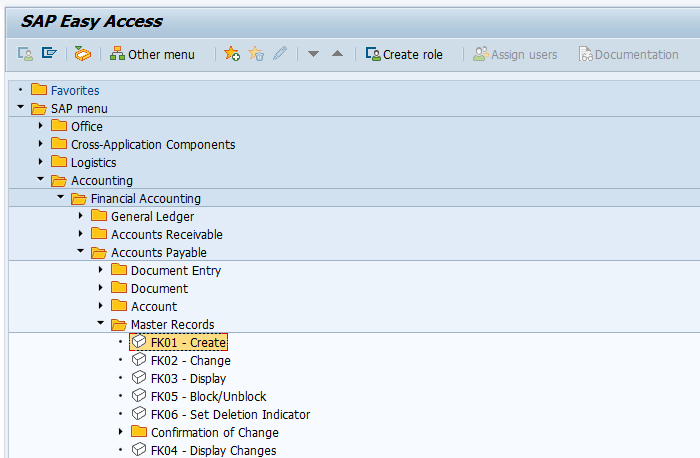Select the Cross-Application Components label
The image size is (700, 458).
click(153, 145)
